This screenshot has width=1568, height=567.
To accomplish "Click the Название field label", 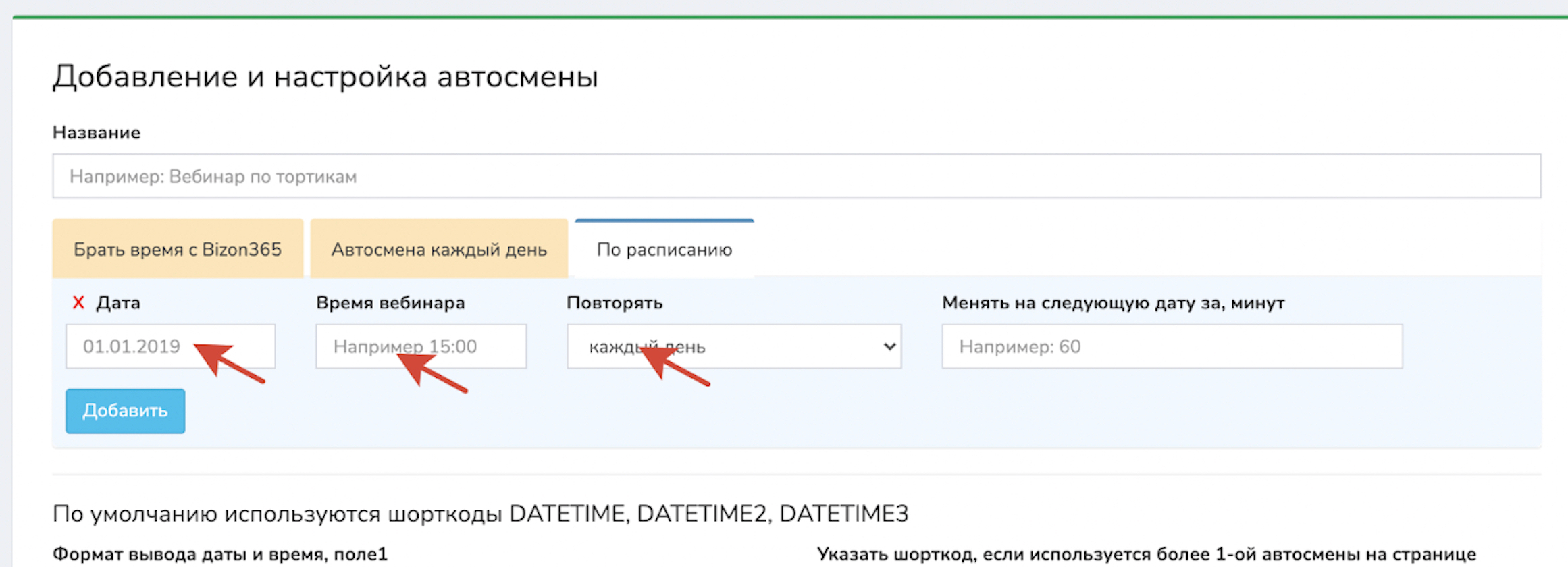I will (97, 132).
